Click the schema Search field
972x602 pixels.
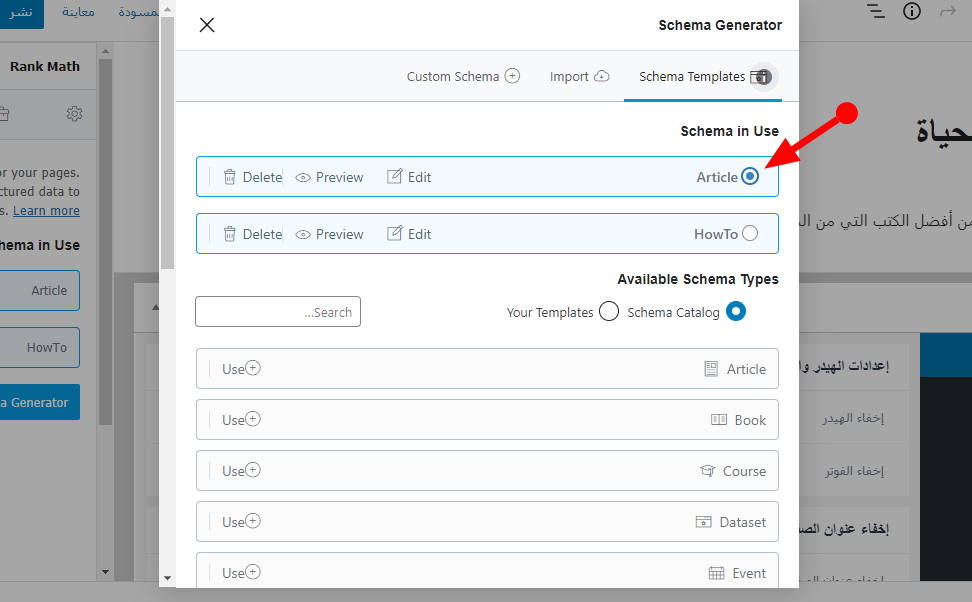[x=278, y=312]
